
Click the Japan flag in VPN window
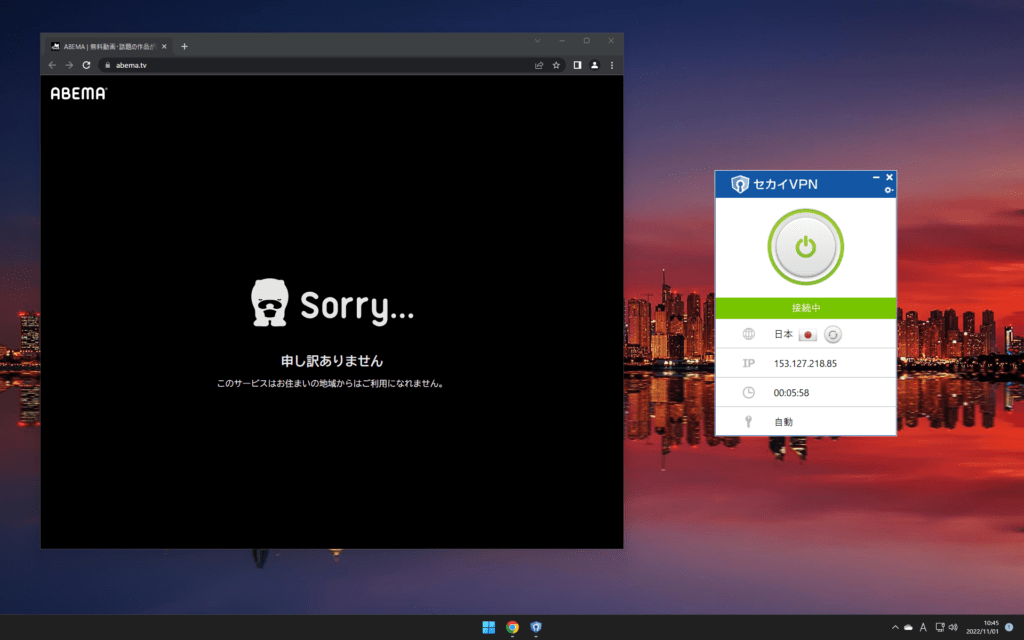[x=808, y=334]
